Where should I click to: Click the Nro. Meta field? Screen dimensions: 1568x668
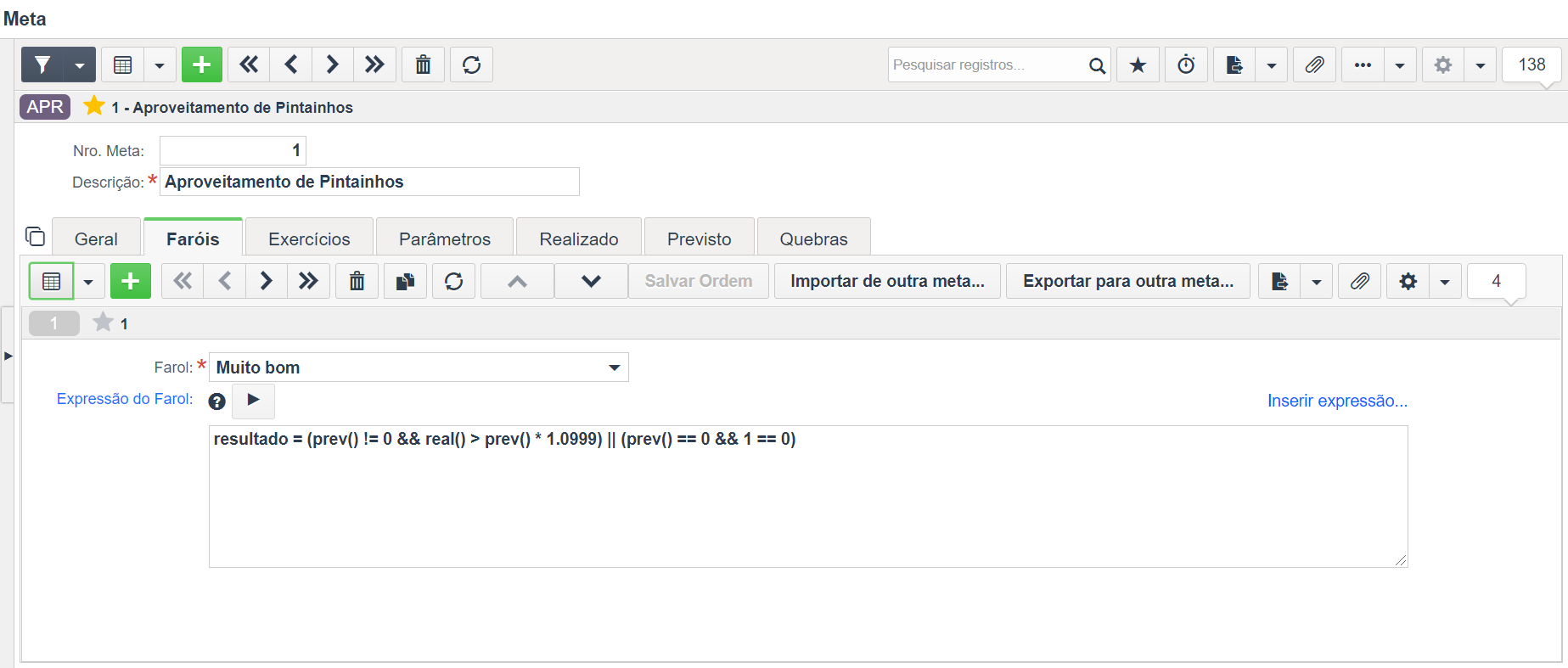233,150
